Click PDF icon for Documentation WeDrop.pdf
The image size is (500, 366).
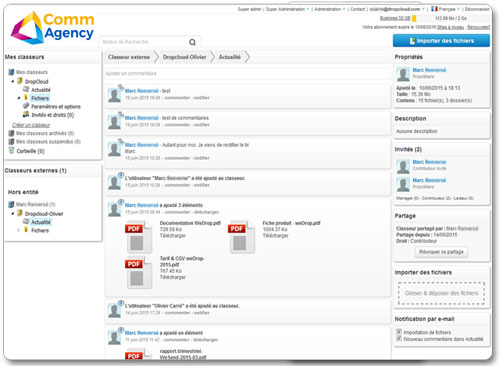pyautogui.click(x=139, y=237)
